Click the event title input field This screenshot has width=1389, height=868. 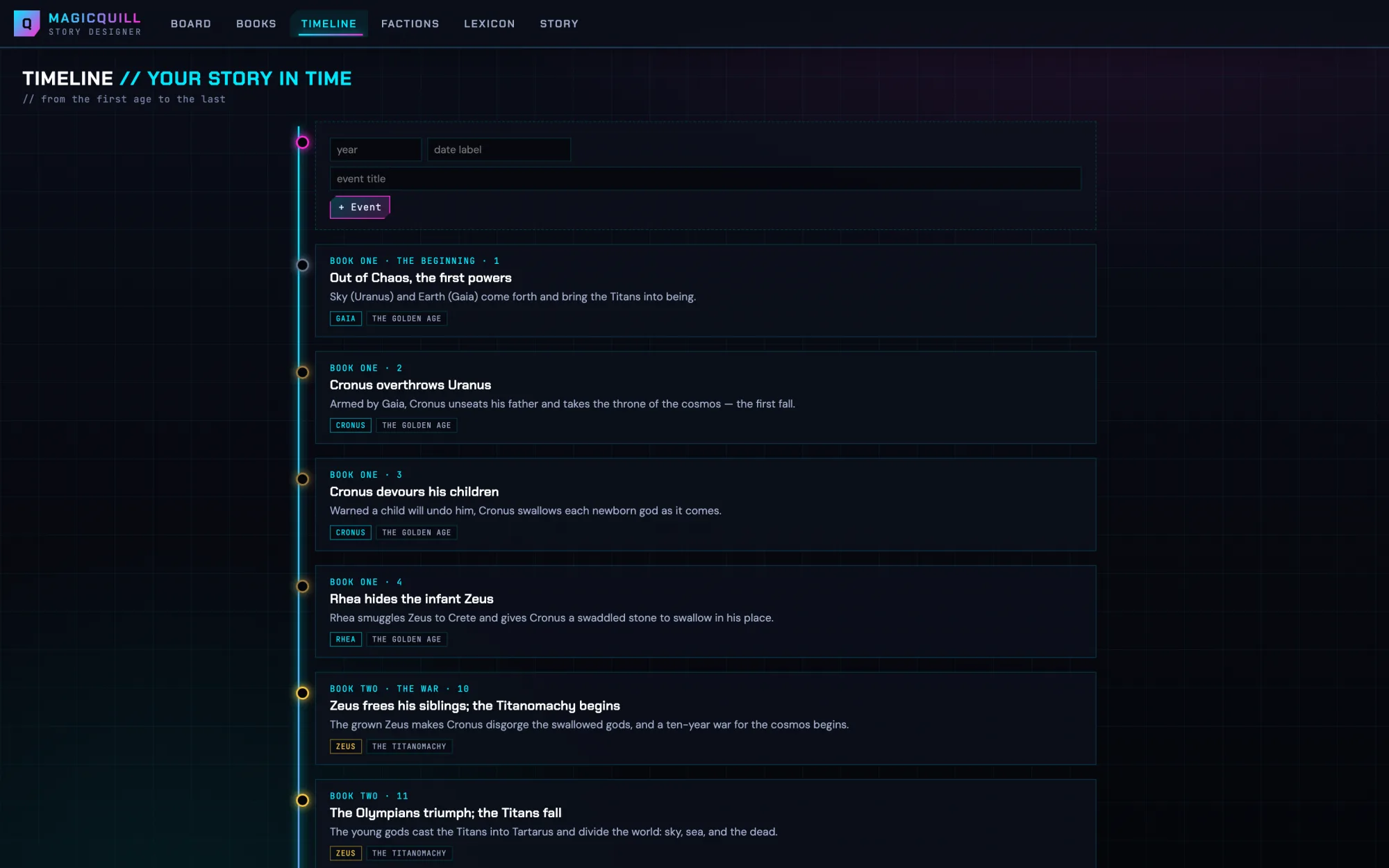click(x=705, y=178)
